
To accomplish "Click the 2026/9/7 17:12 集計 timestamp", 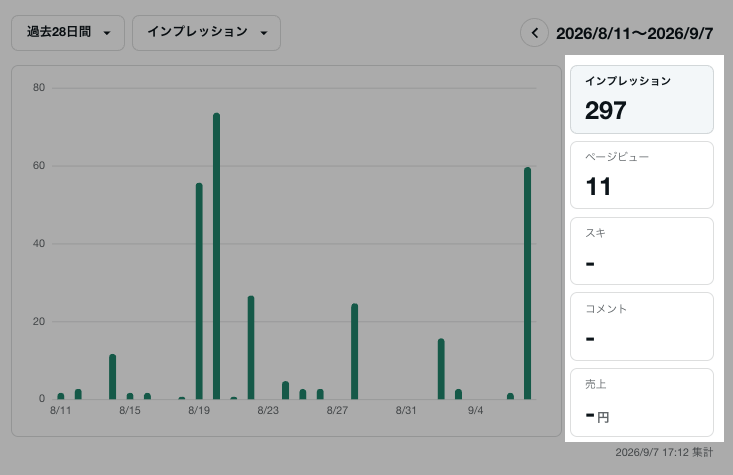I will click(x=664, y=452).
